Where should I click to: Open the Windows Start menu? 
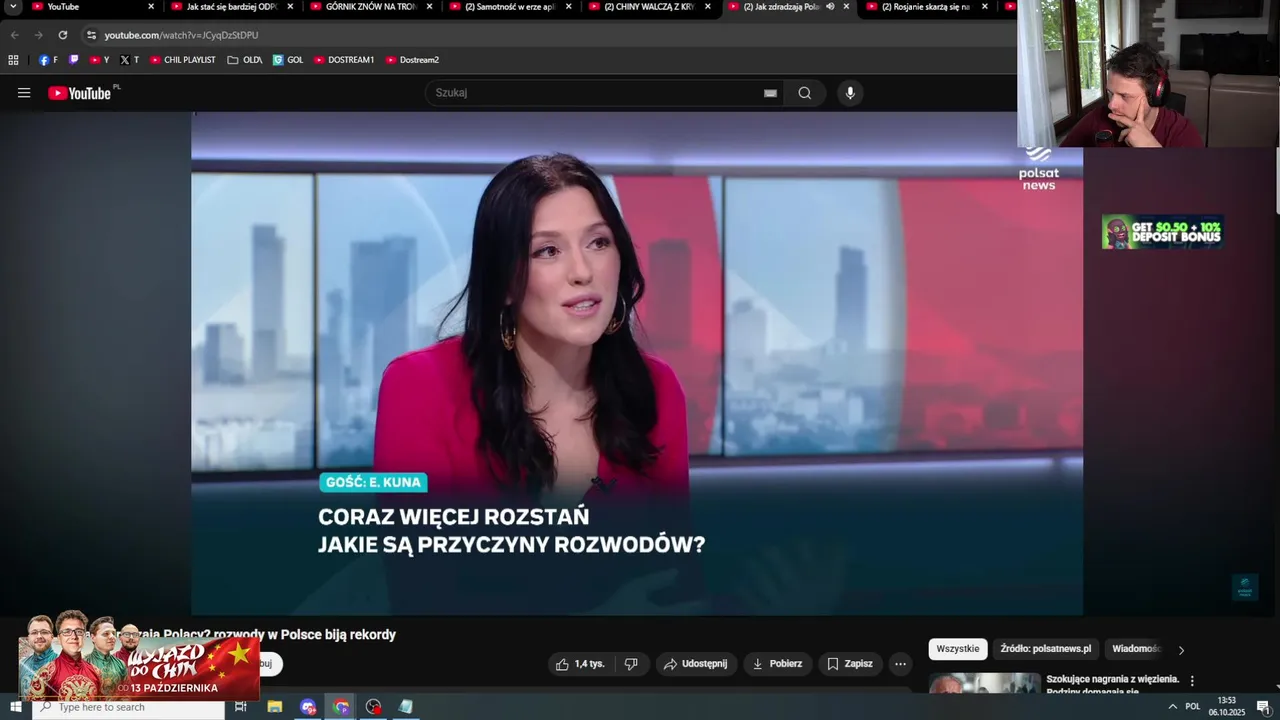pyautogui.click(x=15, y=707)
